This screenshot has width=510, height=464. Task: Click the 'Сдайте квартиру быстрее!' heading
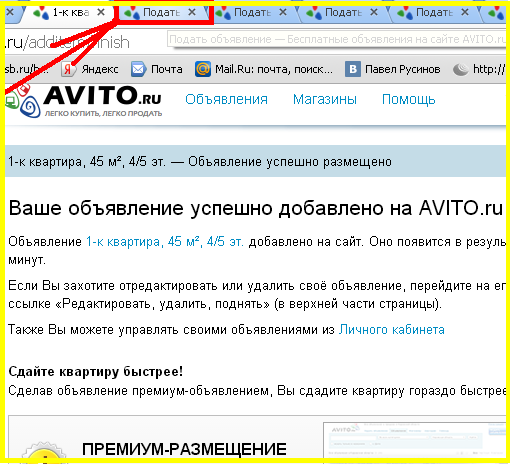[x=96, y=371]
